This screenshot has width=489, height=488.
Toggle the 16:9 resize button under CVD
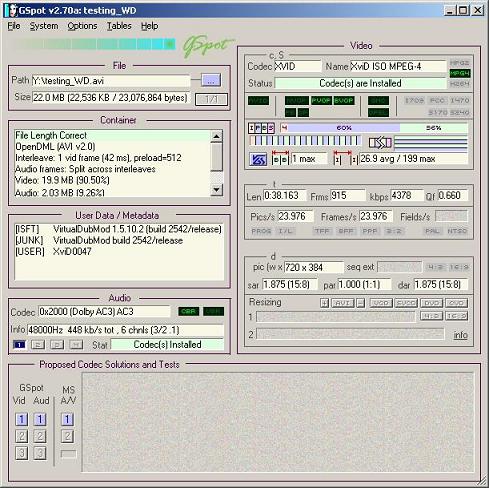(x=457, y=316)
